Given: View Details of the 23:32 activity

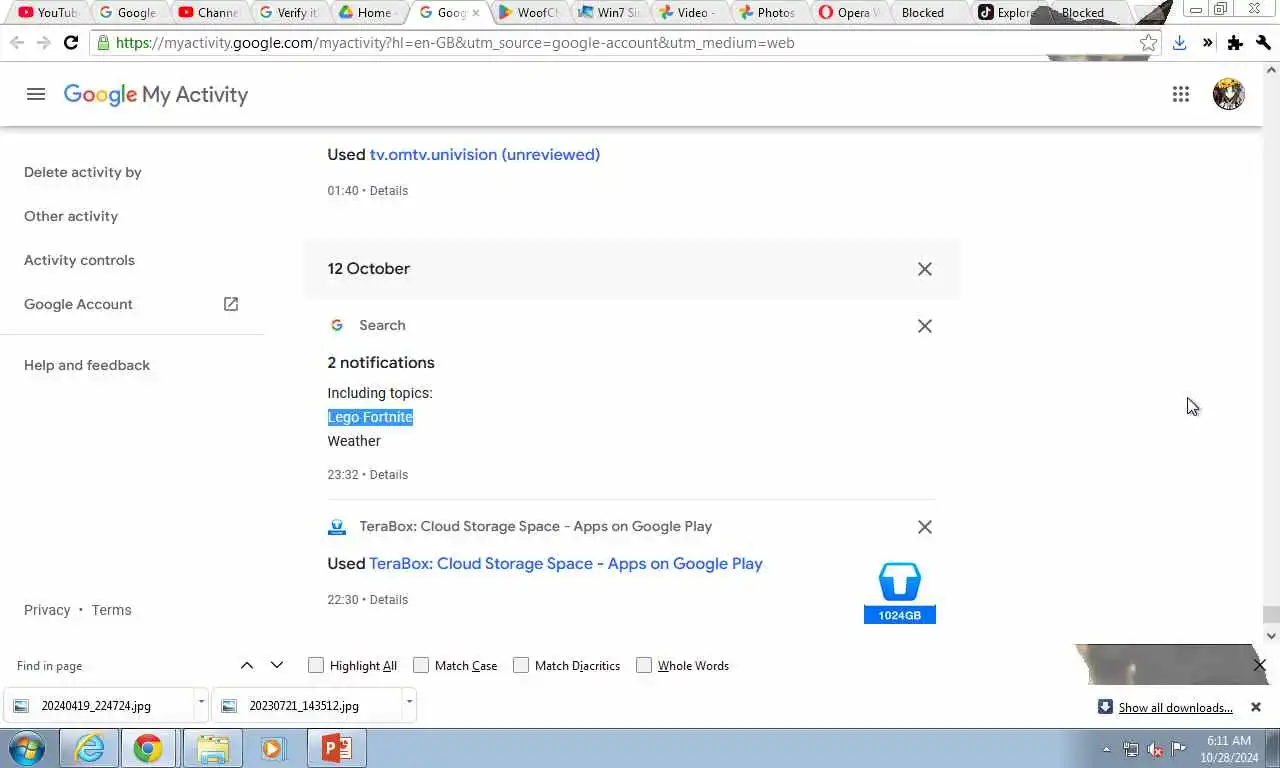Looking at the screenshot, I should pos(389,475).
